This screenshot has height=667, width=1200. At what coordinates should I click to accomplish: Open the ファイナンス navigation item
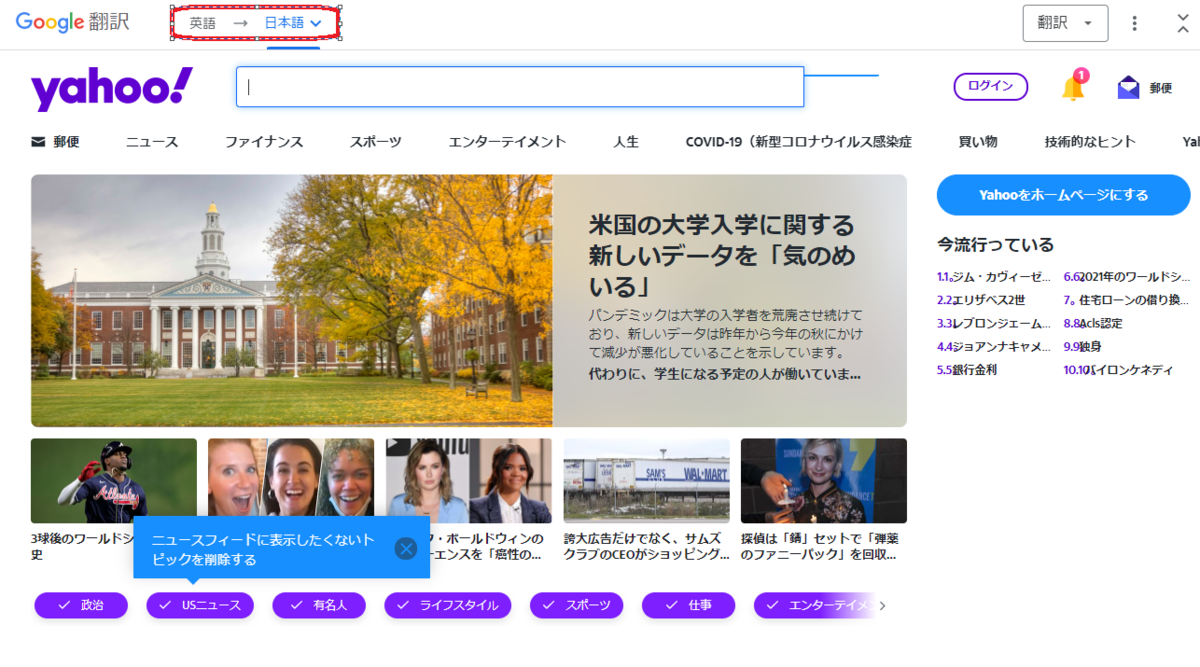pyautogui.click(x=264, y=142)
